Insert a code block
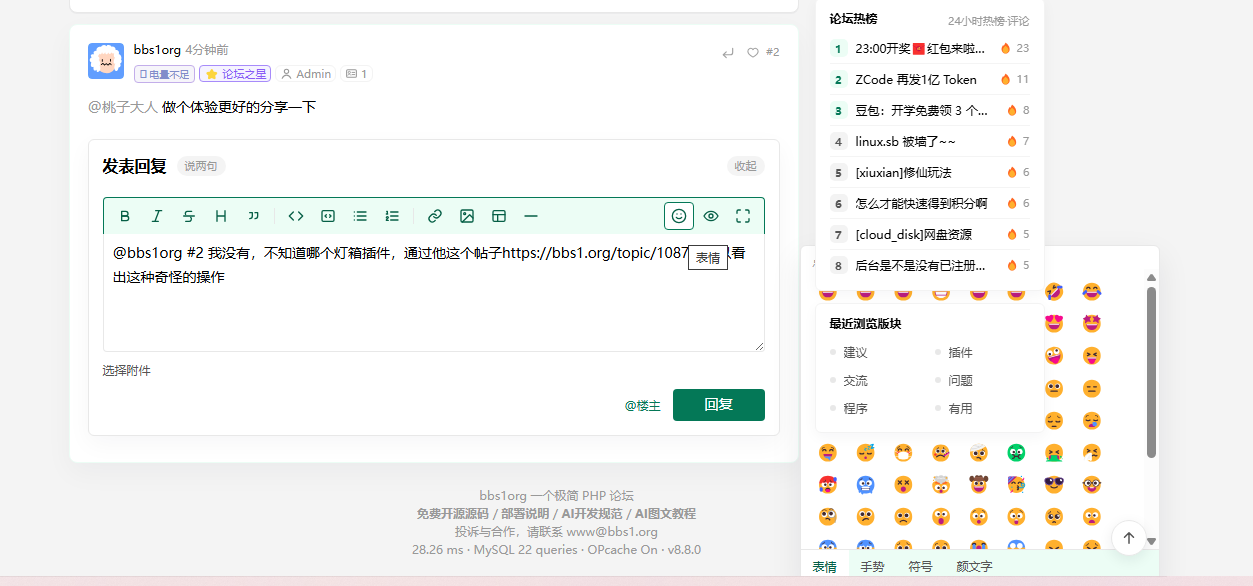The width and height of the screenshot is (1253, 586). click(x=328, y=216)
